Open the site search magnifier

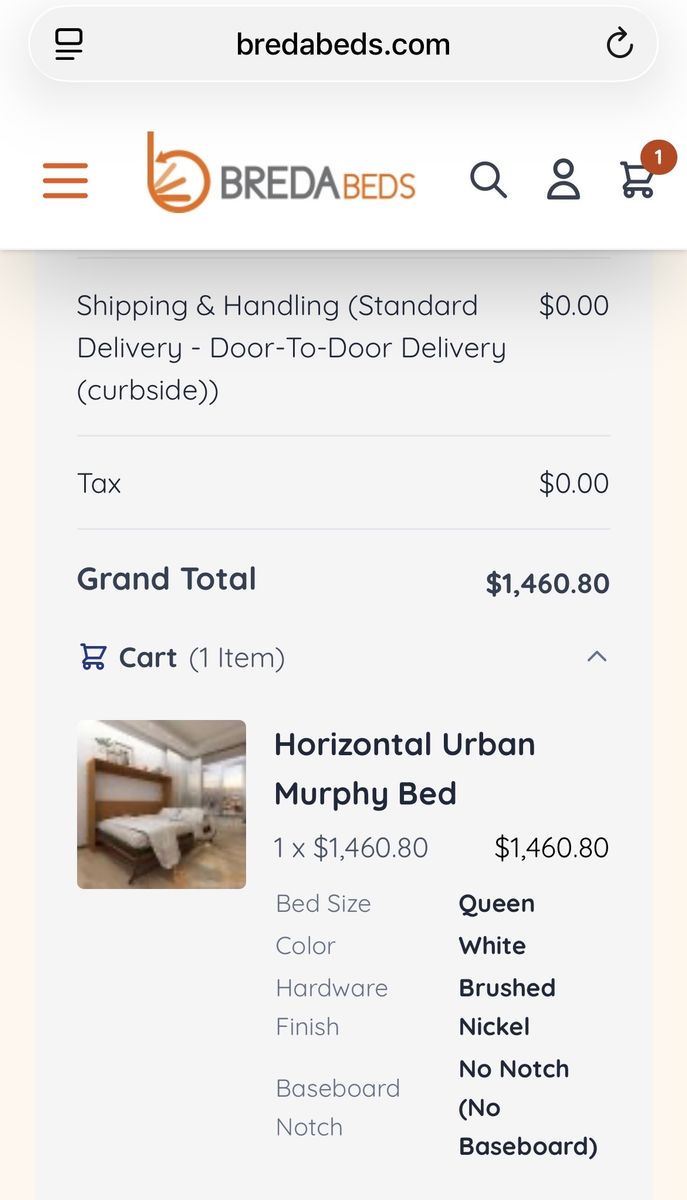tap(488, 180)
